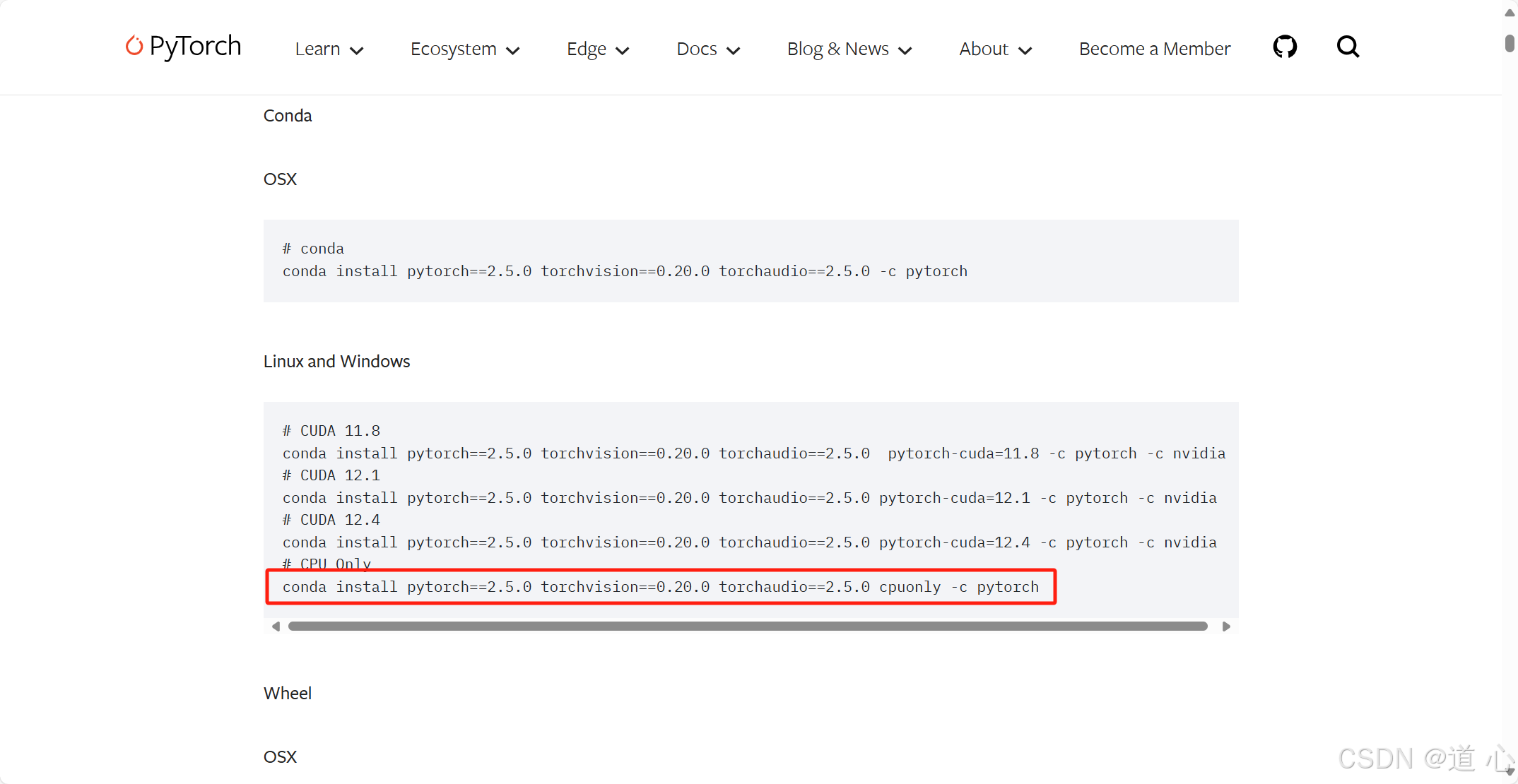The width and height of the screenshot is (1518, 784).
Task: Expand the About chevron arrow
Action: (x=1025, y=50)
